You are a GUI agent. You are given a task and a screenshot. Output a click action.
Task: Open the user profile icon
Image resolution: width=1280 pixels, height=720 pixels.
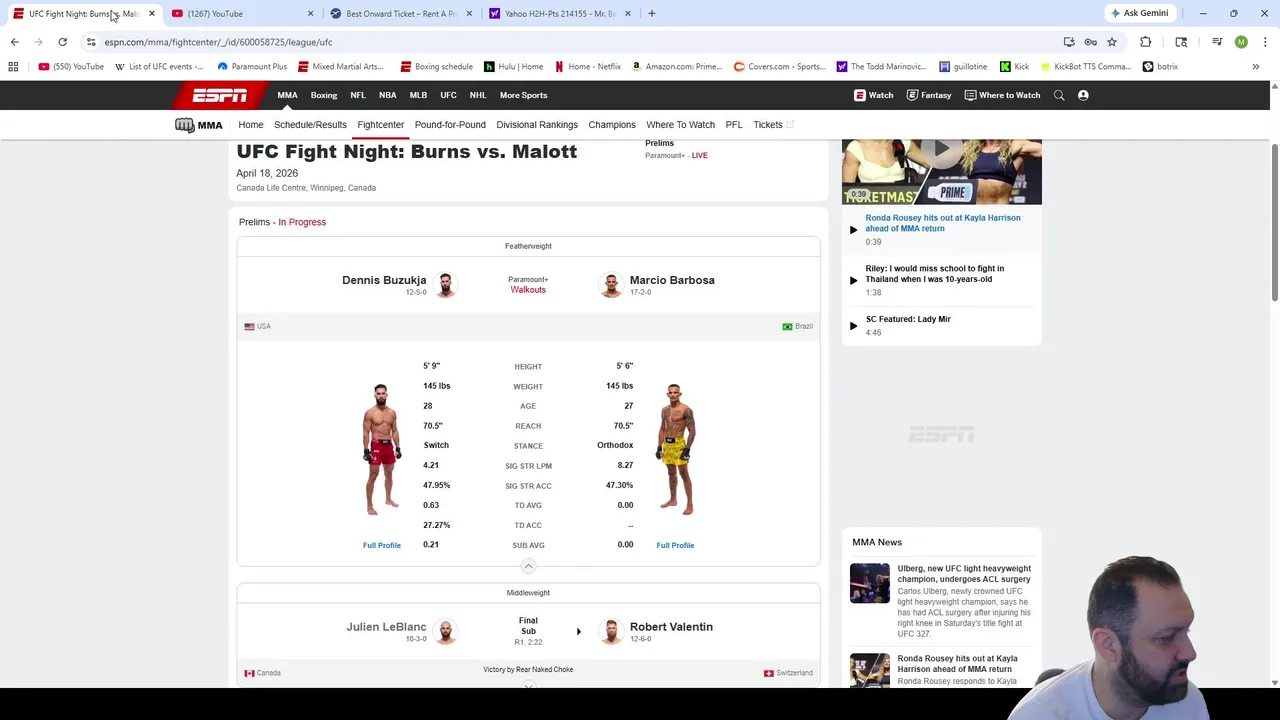pyautogui.click(x=1083, y=95)
